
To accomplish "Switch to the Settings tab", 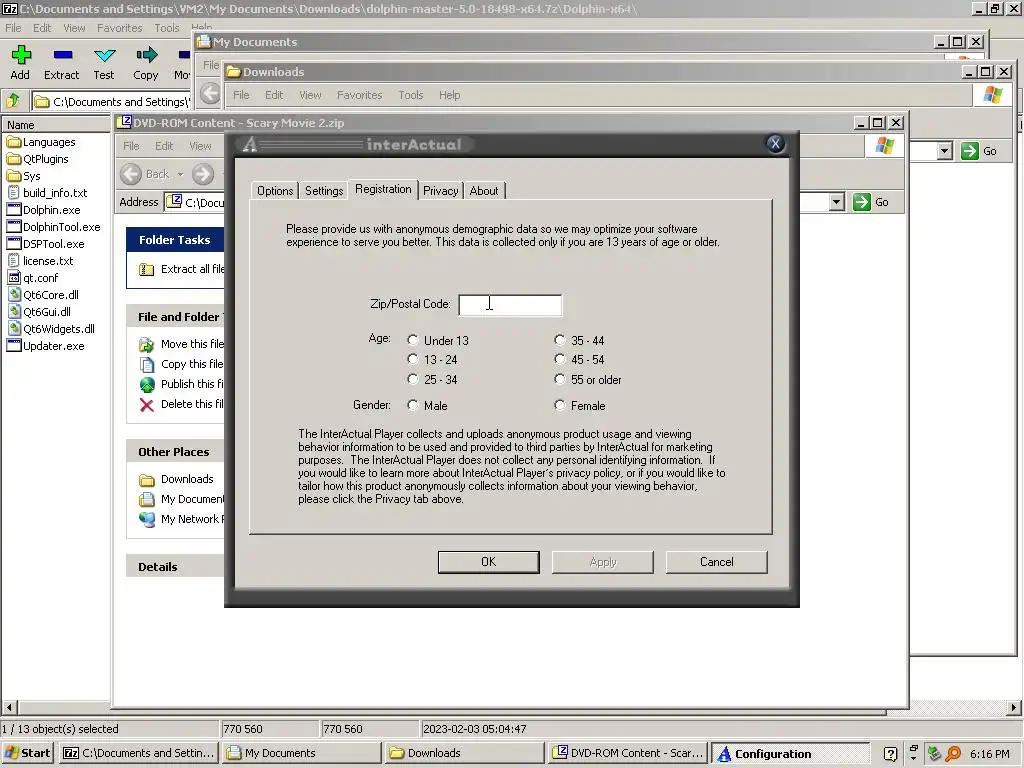I will 324,191.
